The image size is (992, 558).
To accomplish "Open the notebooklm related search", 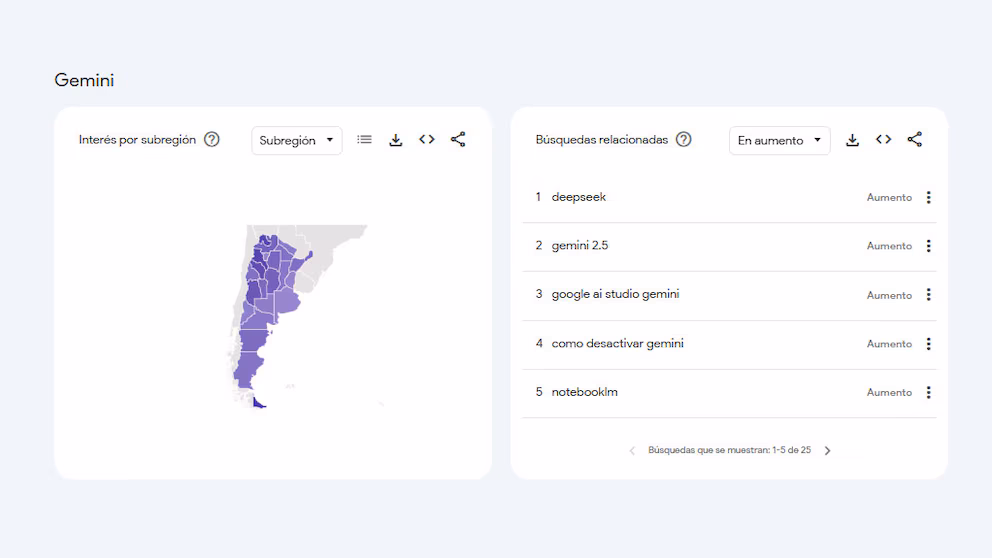I will [585, 392].
